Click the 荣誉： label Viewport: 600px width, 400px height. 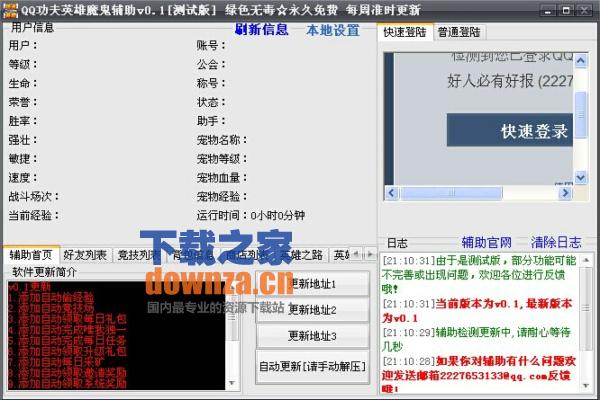[23, 102]
